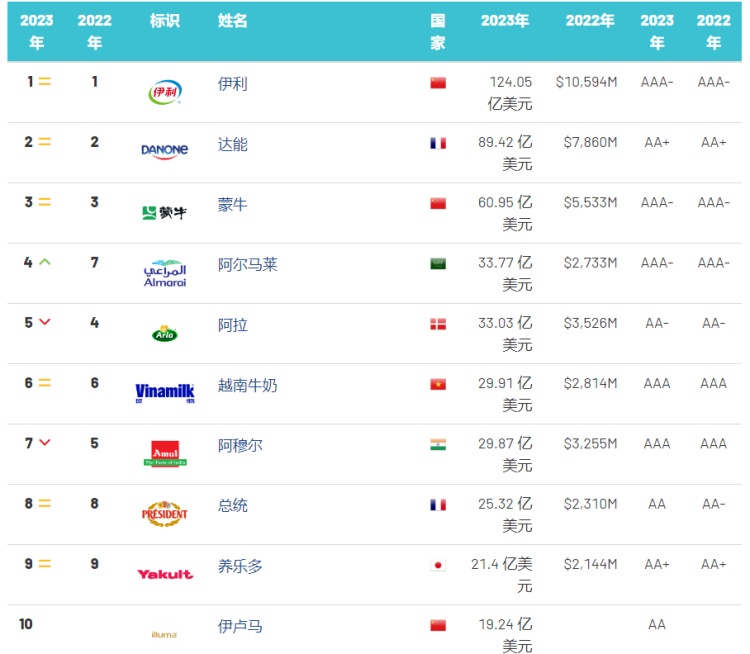Click the Arla logo
Screen dimensions: 750x654
coord(164,334)
